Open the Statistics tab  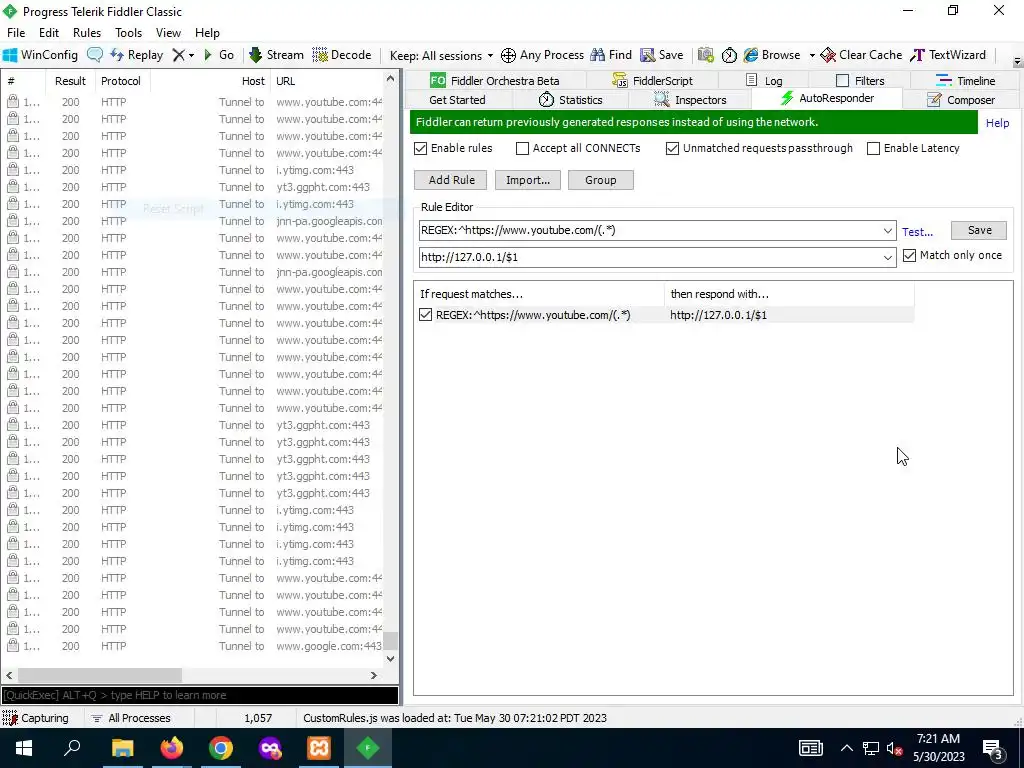click(571, 100)
